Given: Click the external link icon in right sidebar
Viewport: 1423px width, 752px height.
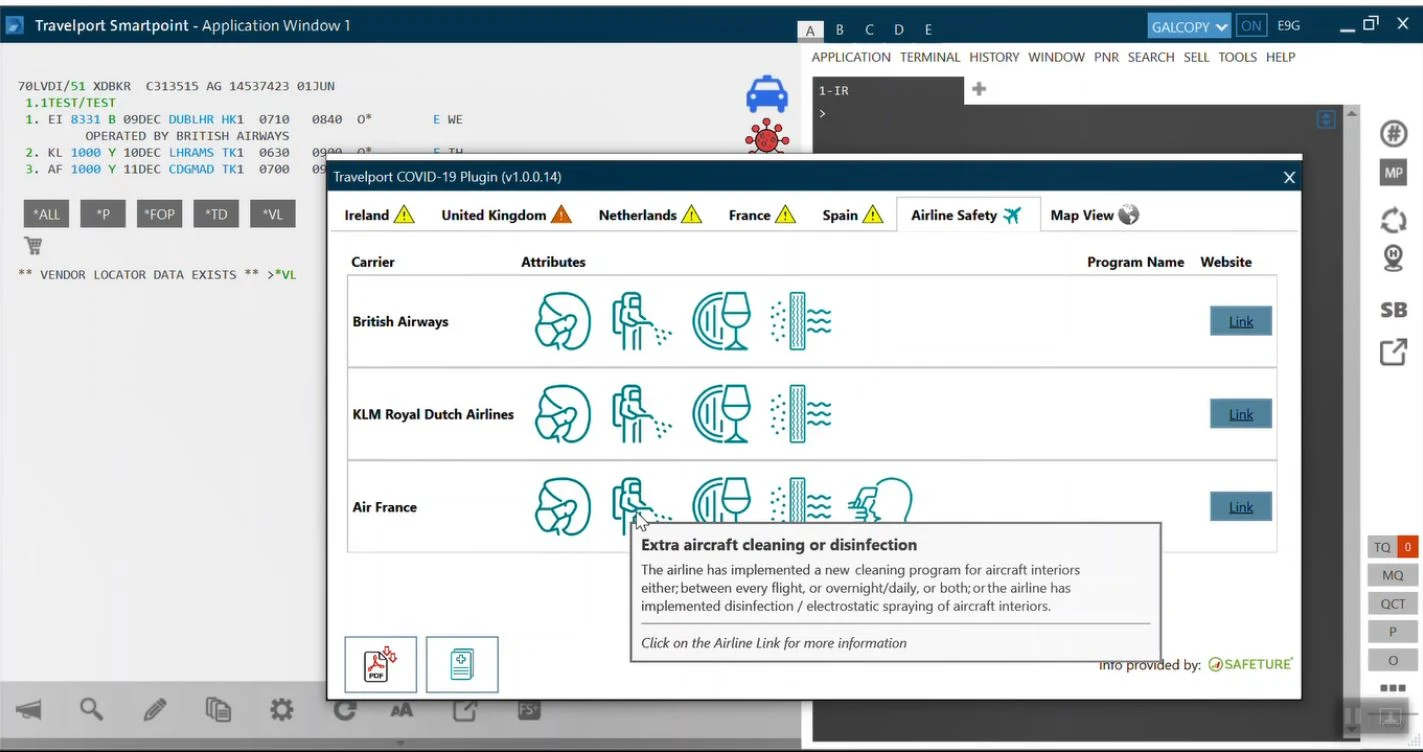Looking at the screenshot, I should point(1394,352).
